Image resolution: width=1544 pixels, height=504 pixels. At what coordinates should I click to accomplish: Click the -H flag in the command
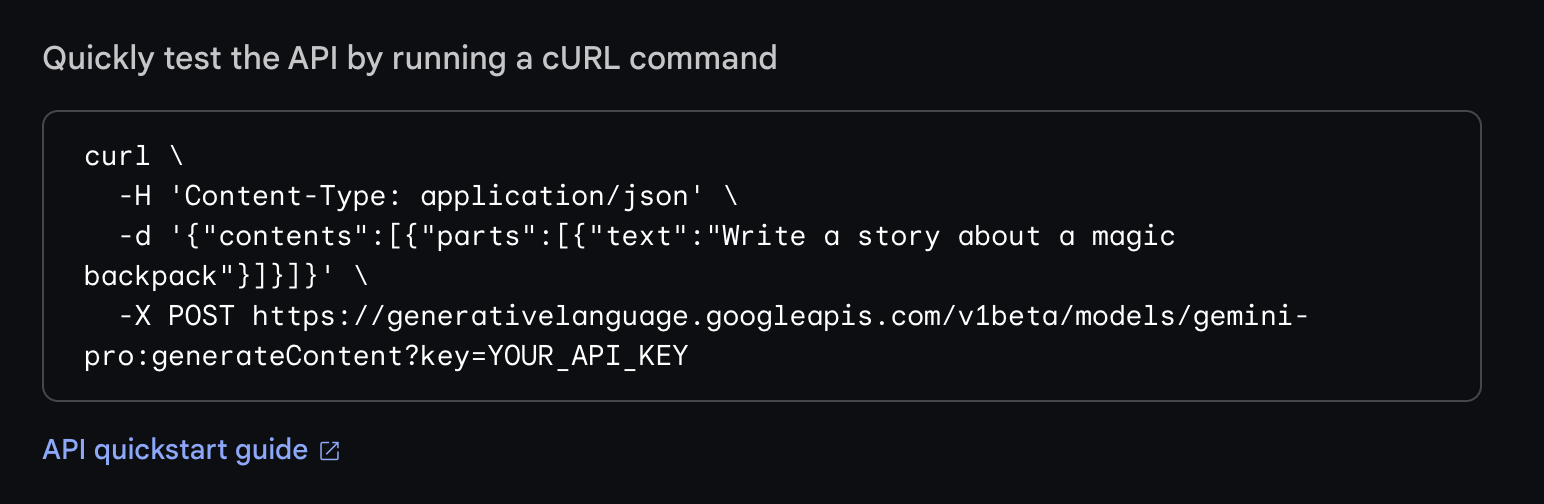(x=134, y=197)
